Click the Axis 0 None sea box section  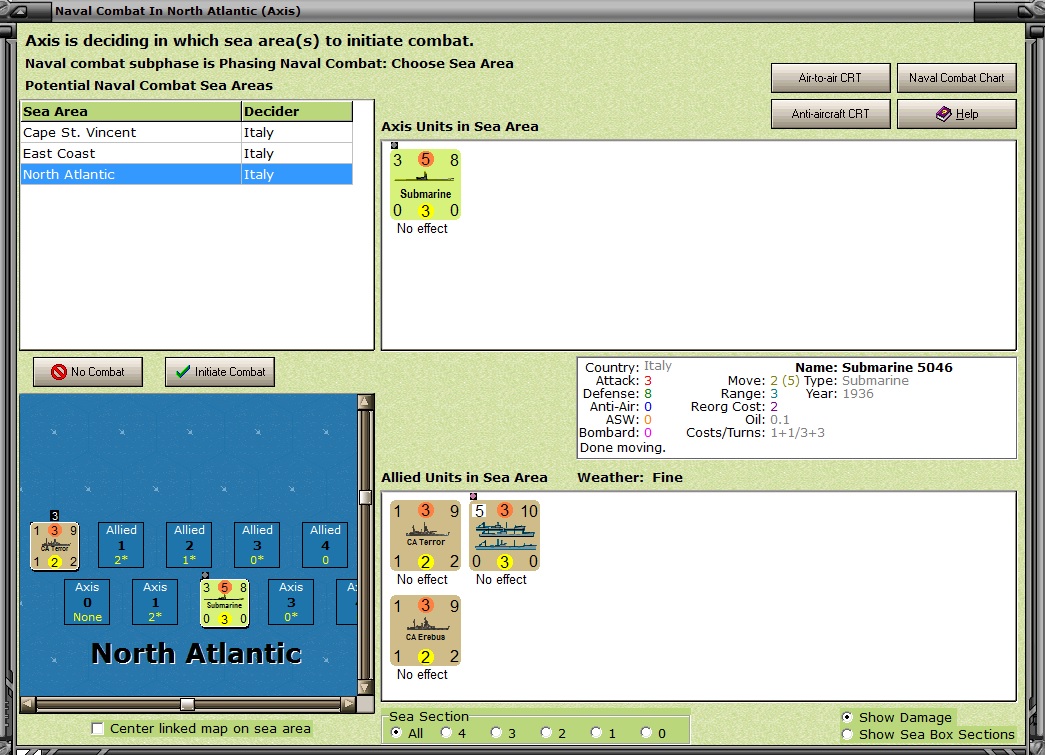(x=87, y=602)
